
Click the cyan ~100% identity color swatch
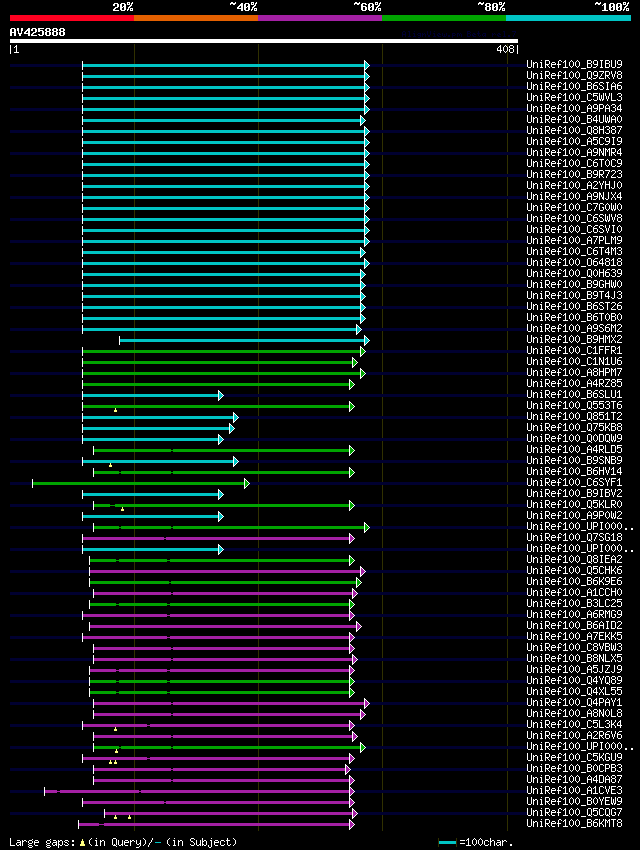pos(568,18)
